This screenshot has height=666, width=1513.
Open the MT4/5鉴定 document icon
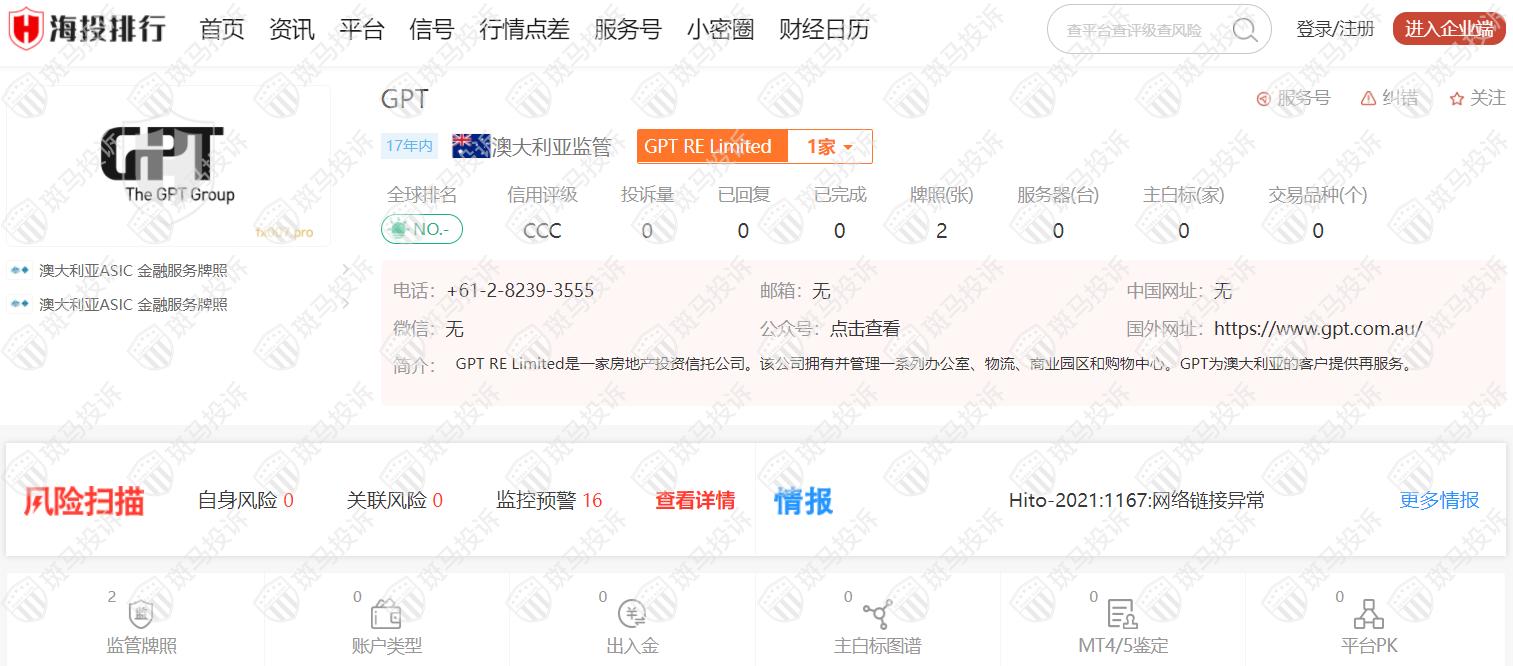pos(1122,613)
